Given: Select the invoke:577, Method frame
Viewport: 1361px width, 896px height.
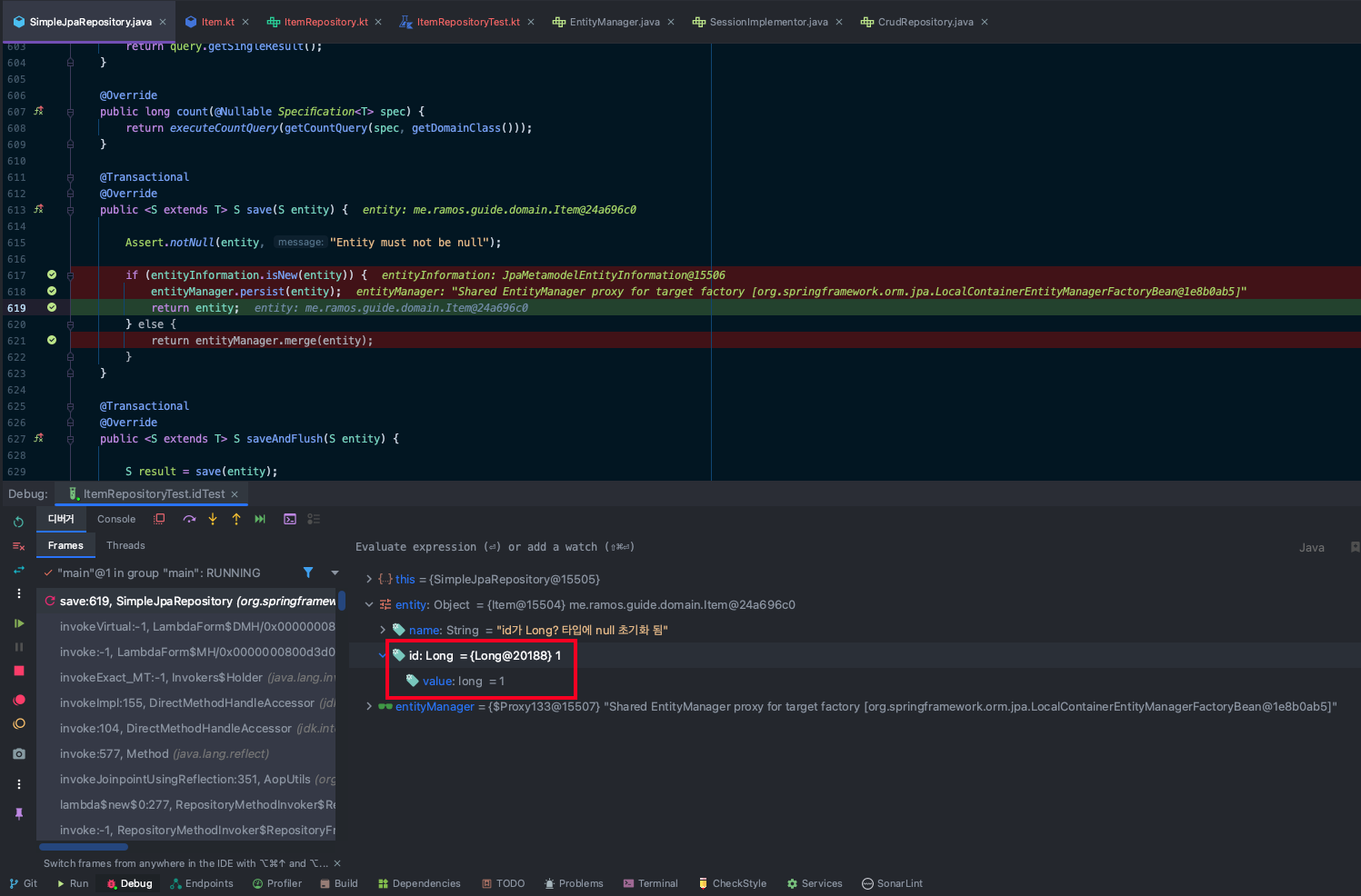Looking at the screenshot, I should (186, 753).
